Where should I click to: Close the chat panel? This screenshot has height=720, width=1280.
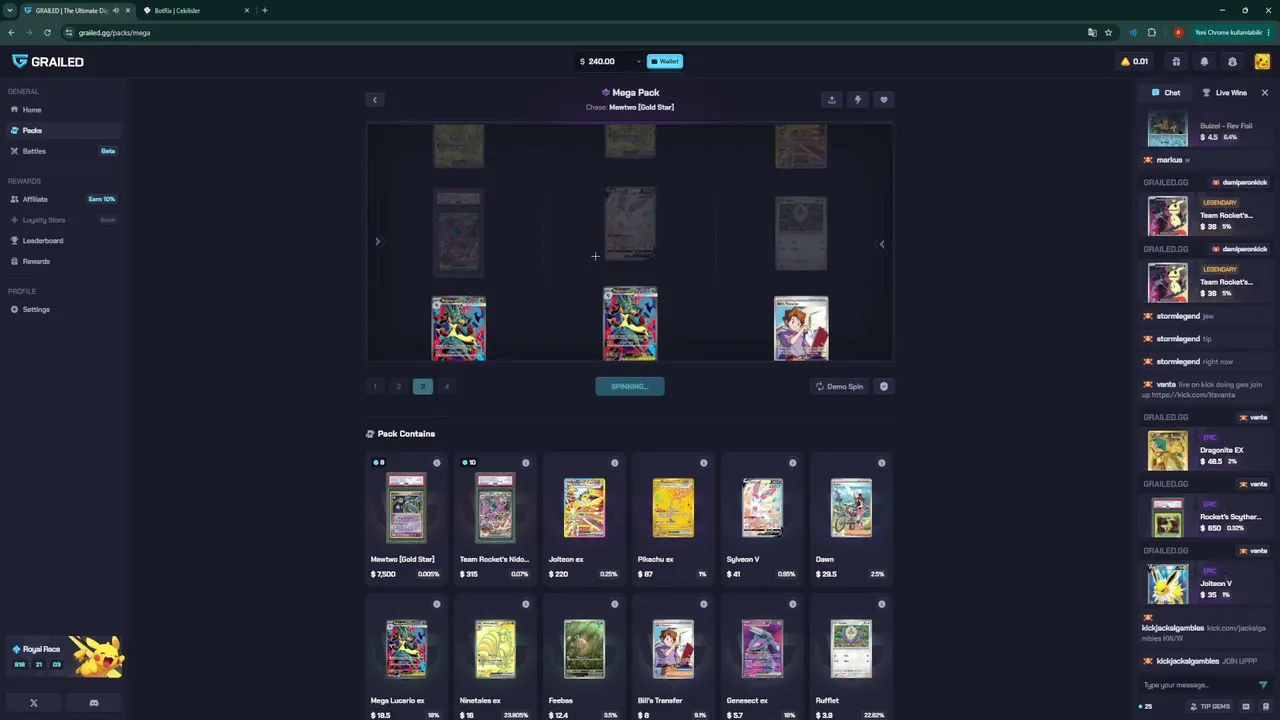point(1264,93)
